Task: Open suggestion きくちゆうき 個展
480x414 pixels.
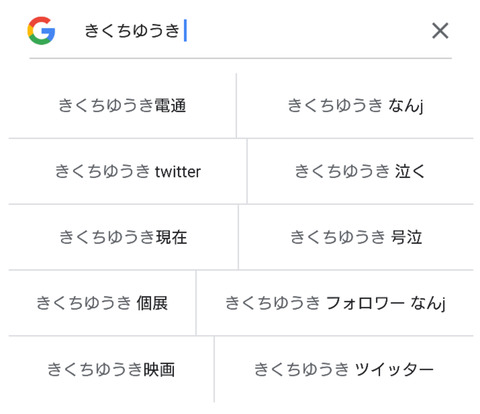Action: click(x=102, y=303)
